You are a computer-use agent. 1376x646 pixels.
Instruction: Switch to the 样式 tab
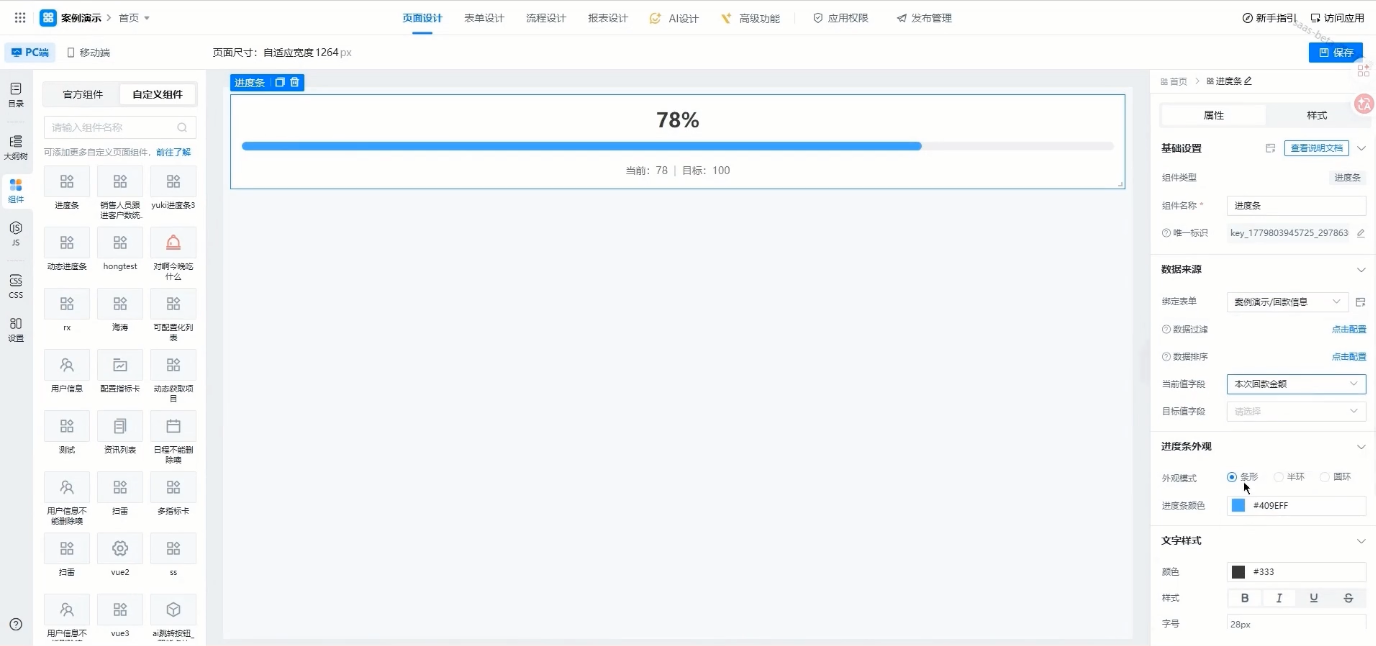click(x=1316, y=115)
